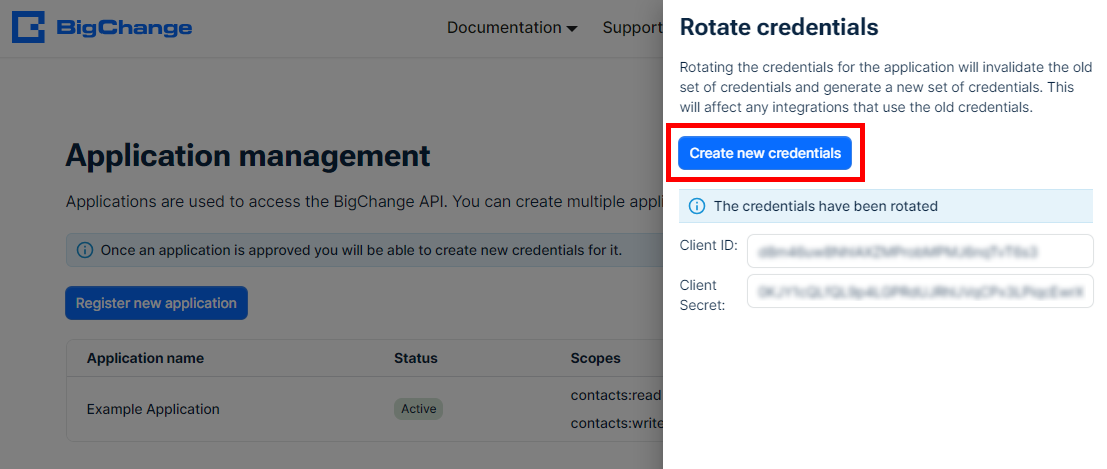Click the Application name column header
This screenshot has height=469, width=1107.
(145, 358)
